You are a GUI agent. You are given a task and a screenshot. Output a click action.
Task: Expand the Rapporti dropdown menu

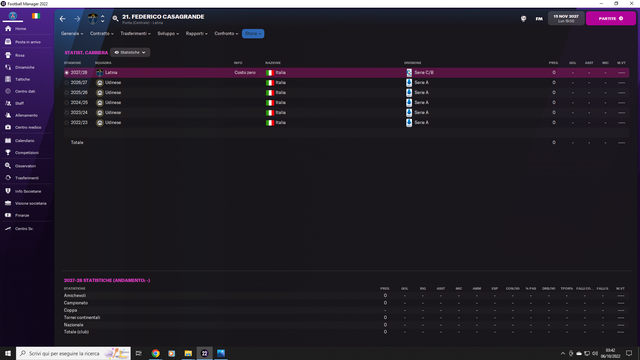tap(196, 33)
